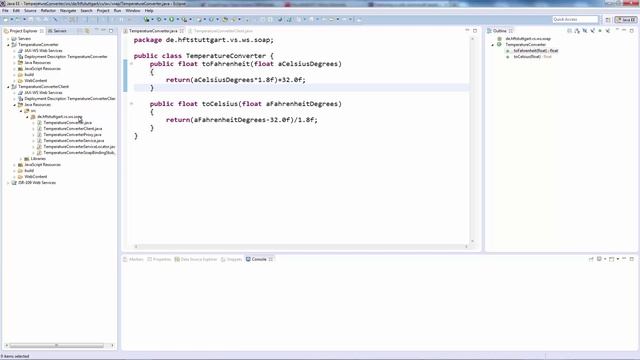Expand the Servers tree node
This screenshot has height=360, width=640.
click(x=8, y=39)
